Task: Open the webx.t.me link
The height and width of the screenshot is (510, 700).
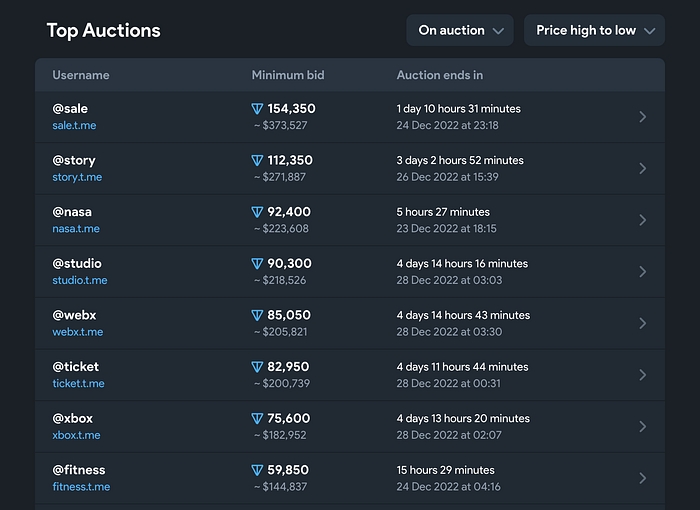Action: 77,332
